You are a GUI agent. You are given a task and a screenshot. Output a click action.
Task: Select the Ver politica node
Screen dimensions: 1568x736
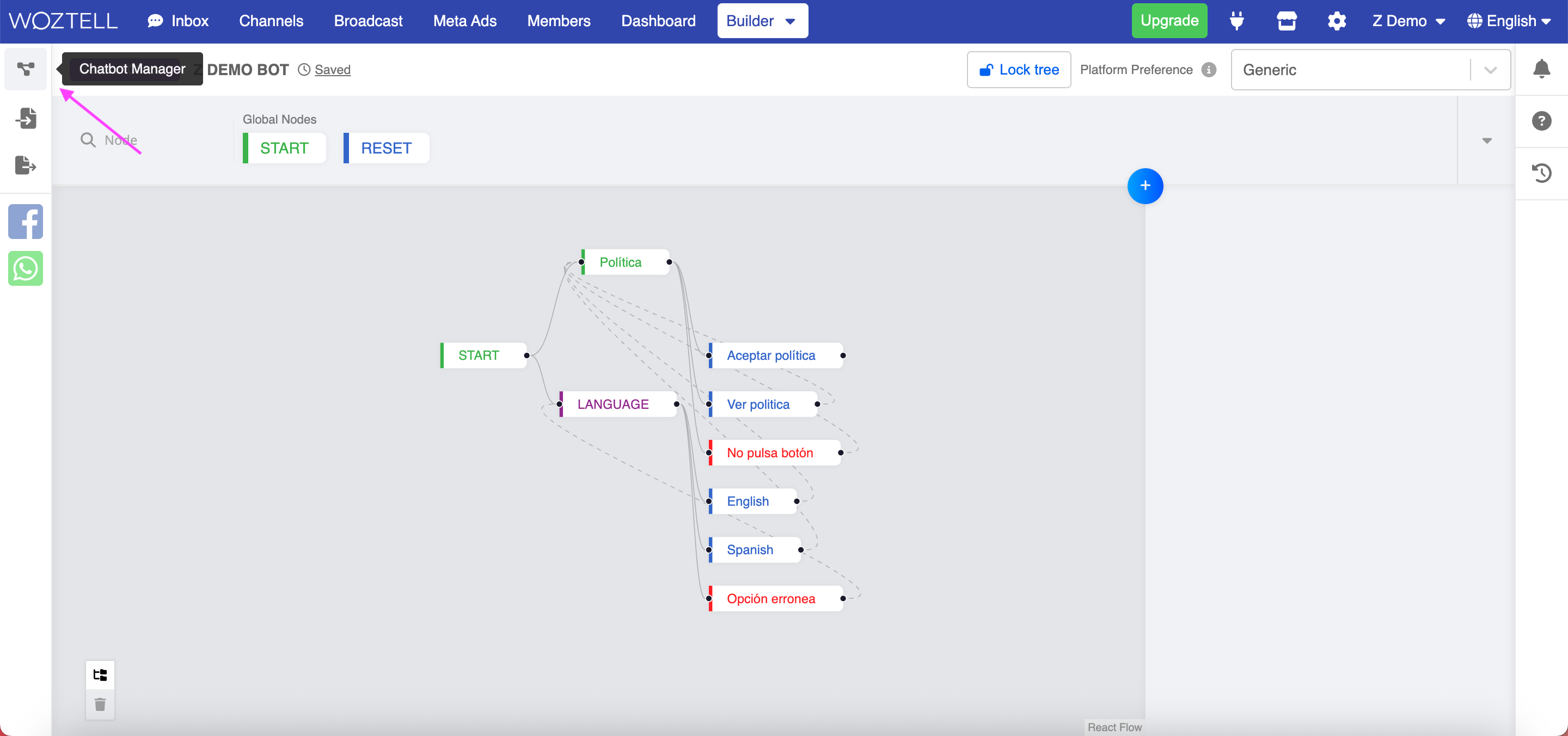point(763,404)
